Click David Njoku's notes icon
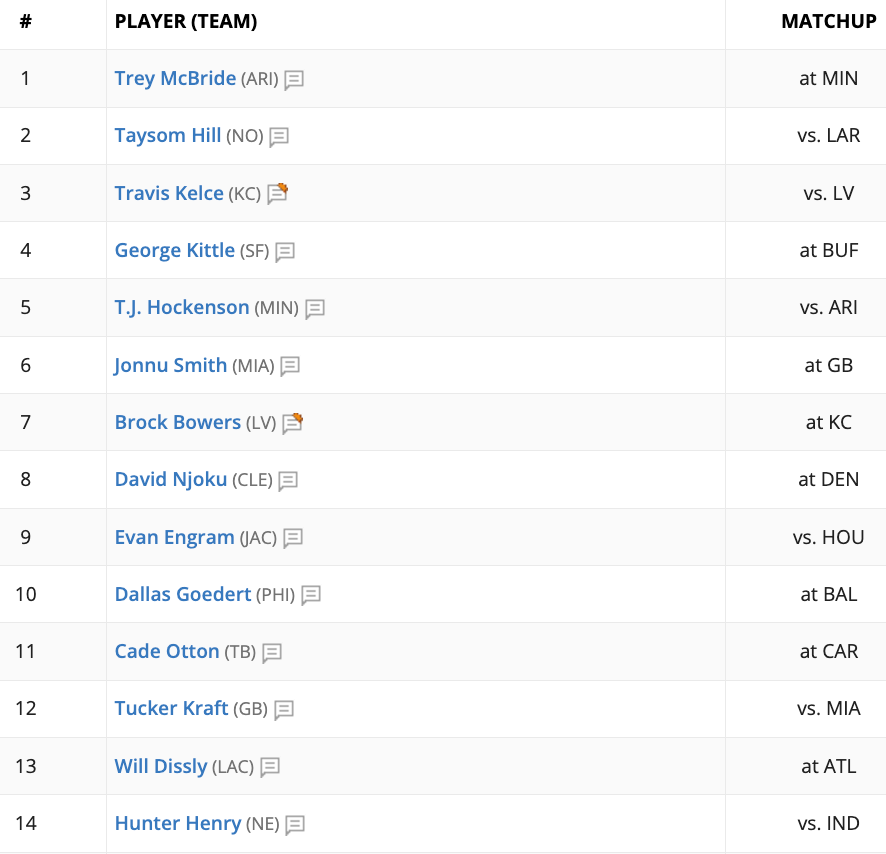Image resolution: width=886 pixels, height=854 pixels. click(x=288, y=481)
